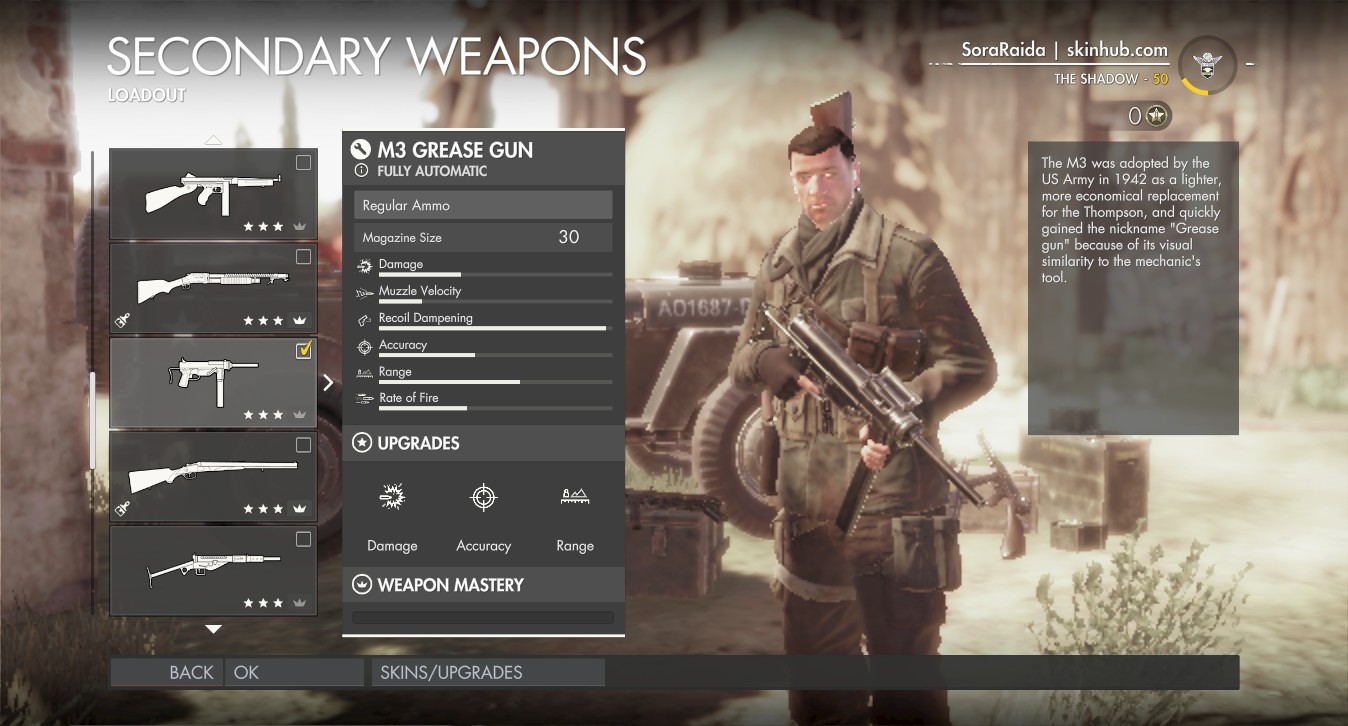1348x726 pixels.
Task: Uncheck the M3 Grease Gun checkbox
Action: click(303, 351)
